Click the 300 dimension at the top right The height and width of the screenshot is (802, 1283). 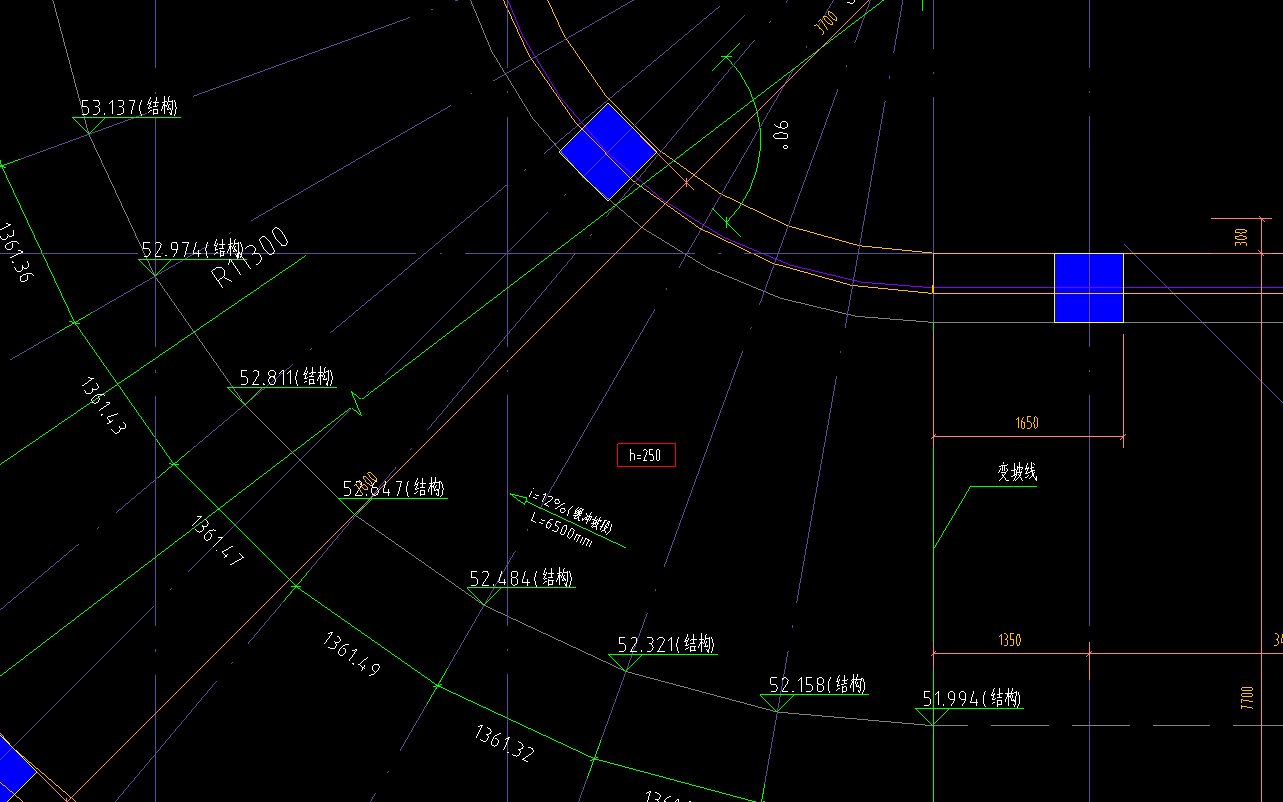[x=1242, y=238]
